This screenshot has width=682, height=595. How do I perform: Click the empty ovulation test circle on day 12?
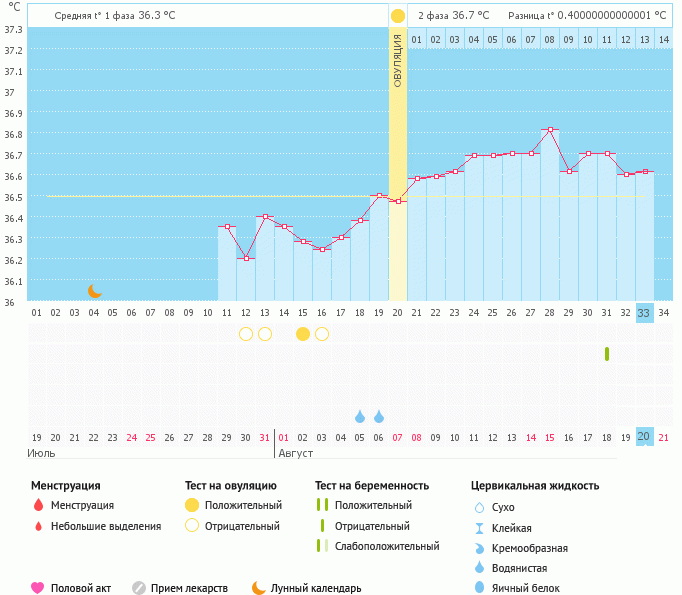(246, 334)
